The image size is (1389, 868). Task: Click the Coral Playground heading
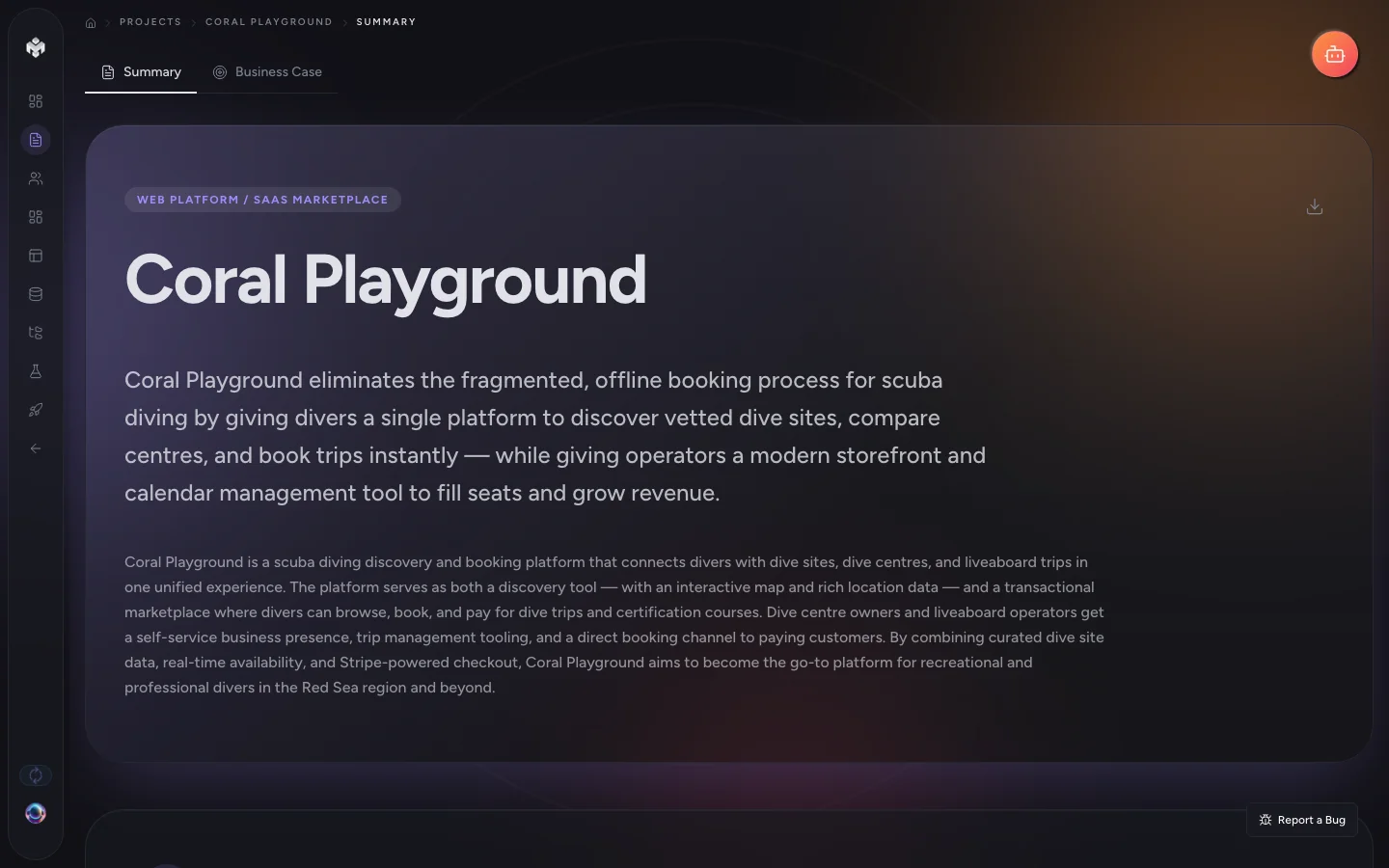[386, 280]
